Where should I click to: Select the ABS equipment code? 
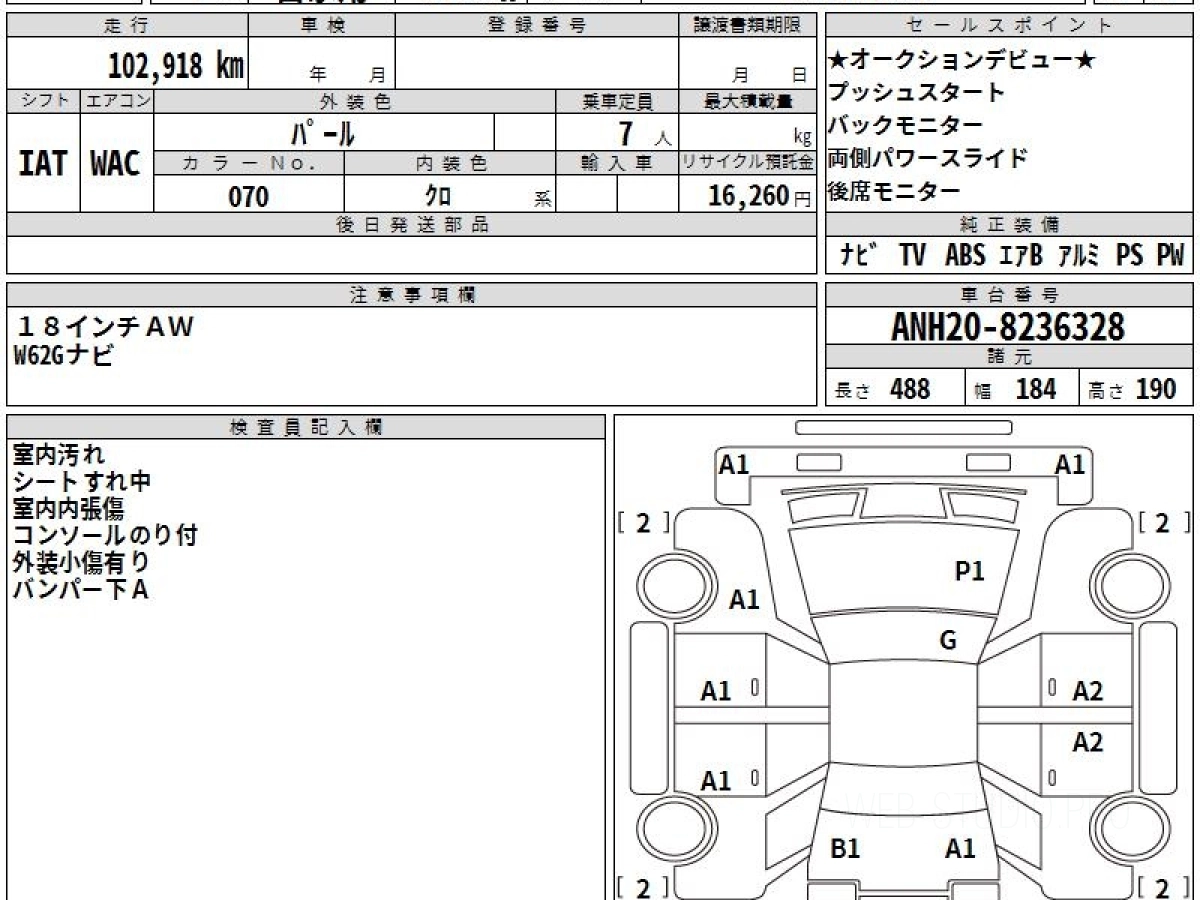coord(964,256)
